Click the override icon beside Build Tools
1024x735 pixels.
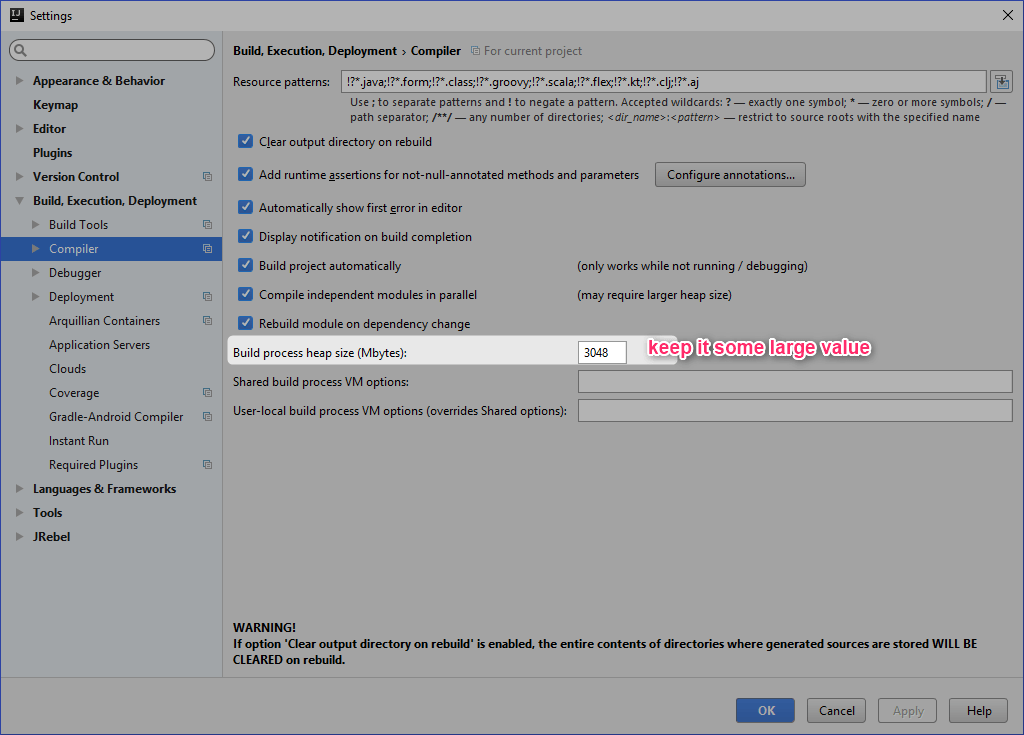207,224
